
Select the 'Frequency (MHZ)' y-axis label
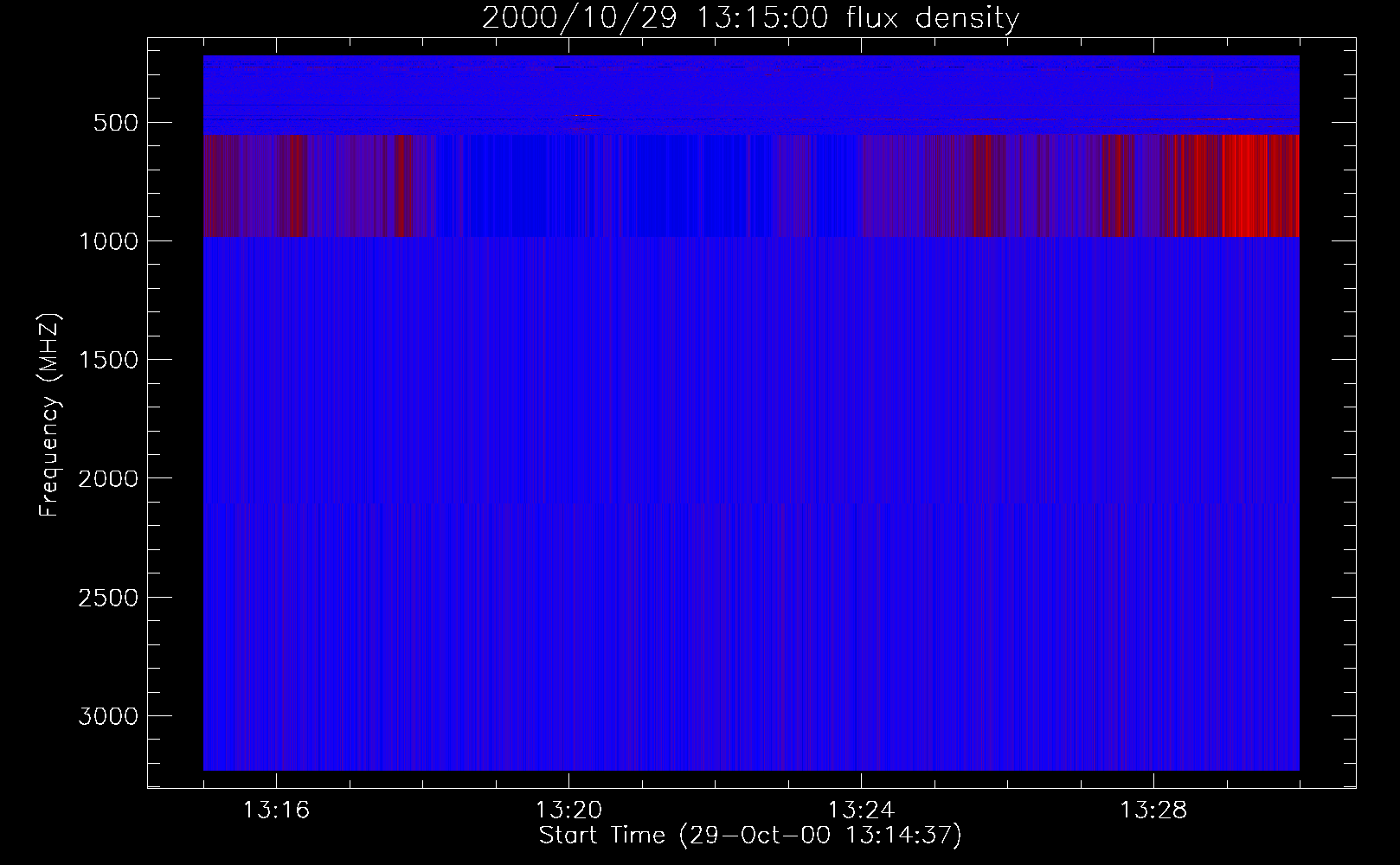pos(50,415)
